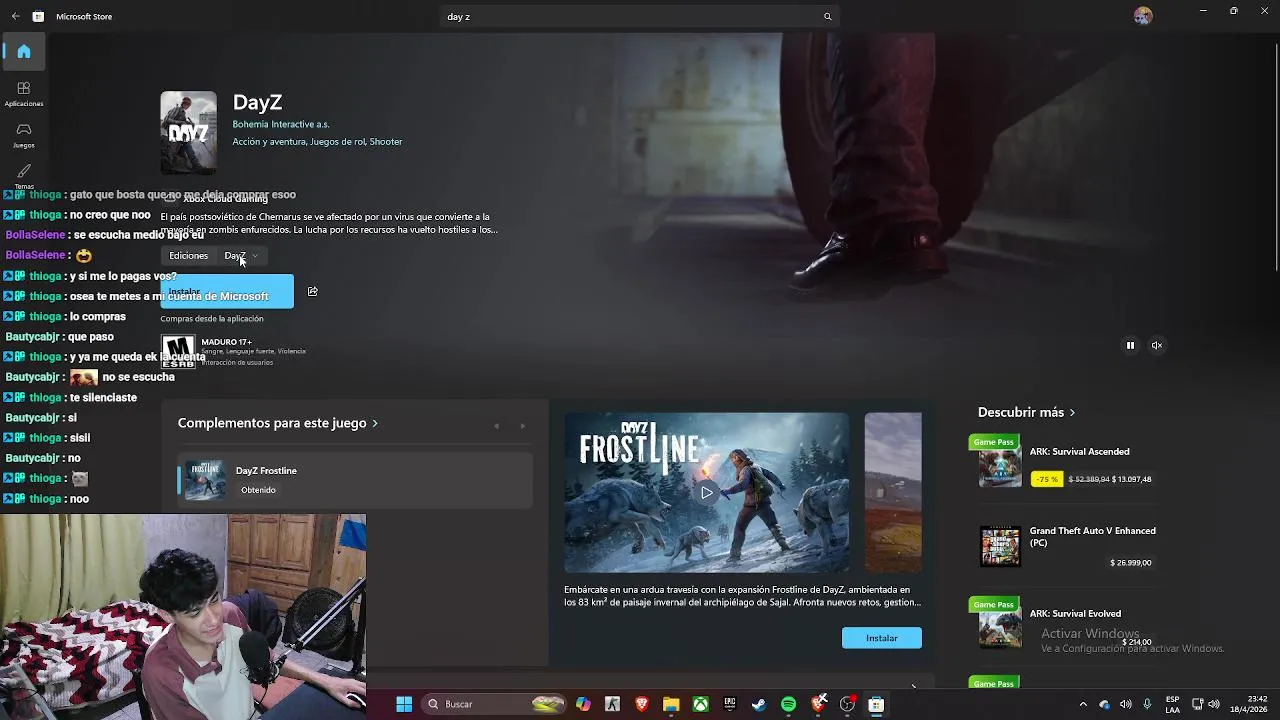The height and width of the screenshot is (720, 1280).
Task: Show hidden system tray icons
Action: coord(1083,704)
